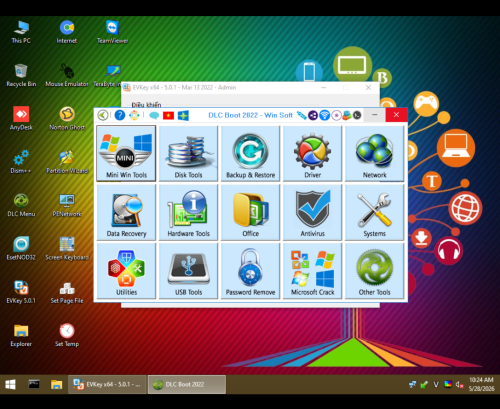Viewport: 500px width, 409px height.
Task: Open the Hardware Tools category
Action: coord(188,212)
